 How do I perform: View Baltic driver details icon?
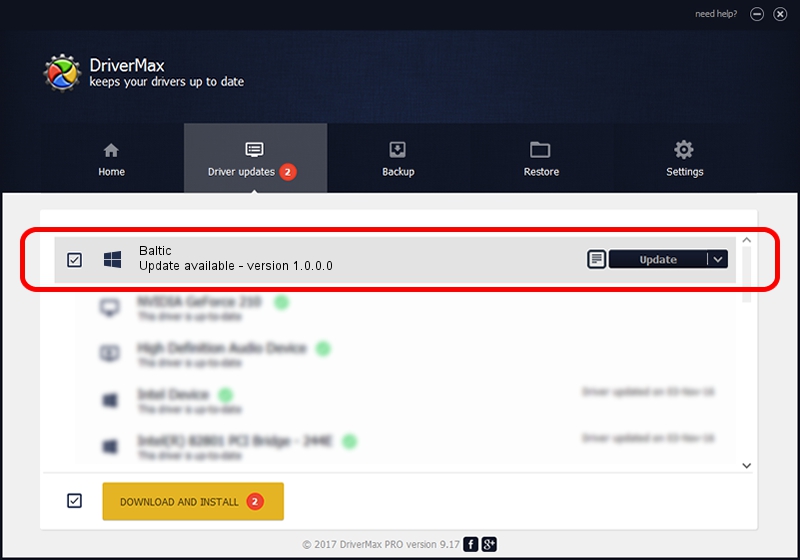click(x=595, y=260)
